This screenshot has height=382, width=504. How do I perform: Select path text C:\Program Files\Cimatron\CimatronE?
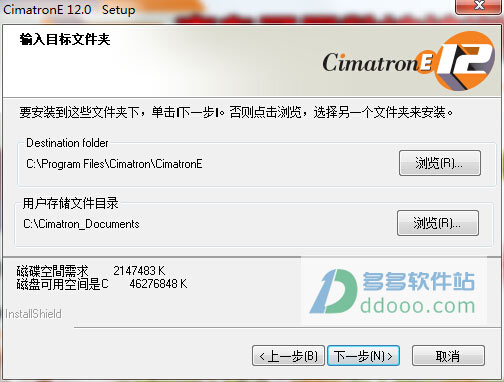pyautogui.click(x=114, y=164)
